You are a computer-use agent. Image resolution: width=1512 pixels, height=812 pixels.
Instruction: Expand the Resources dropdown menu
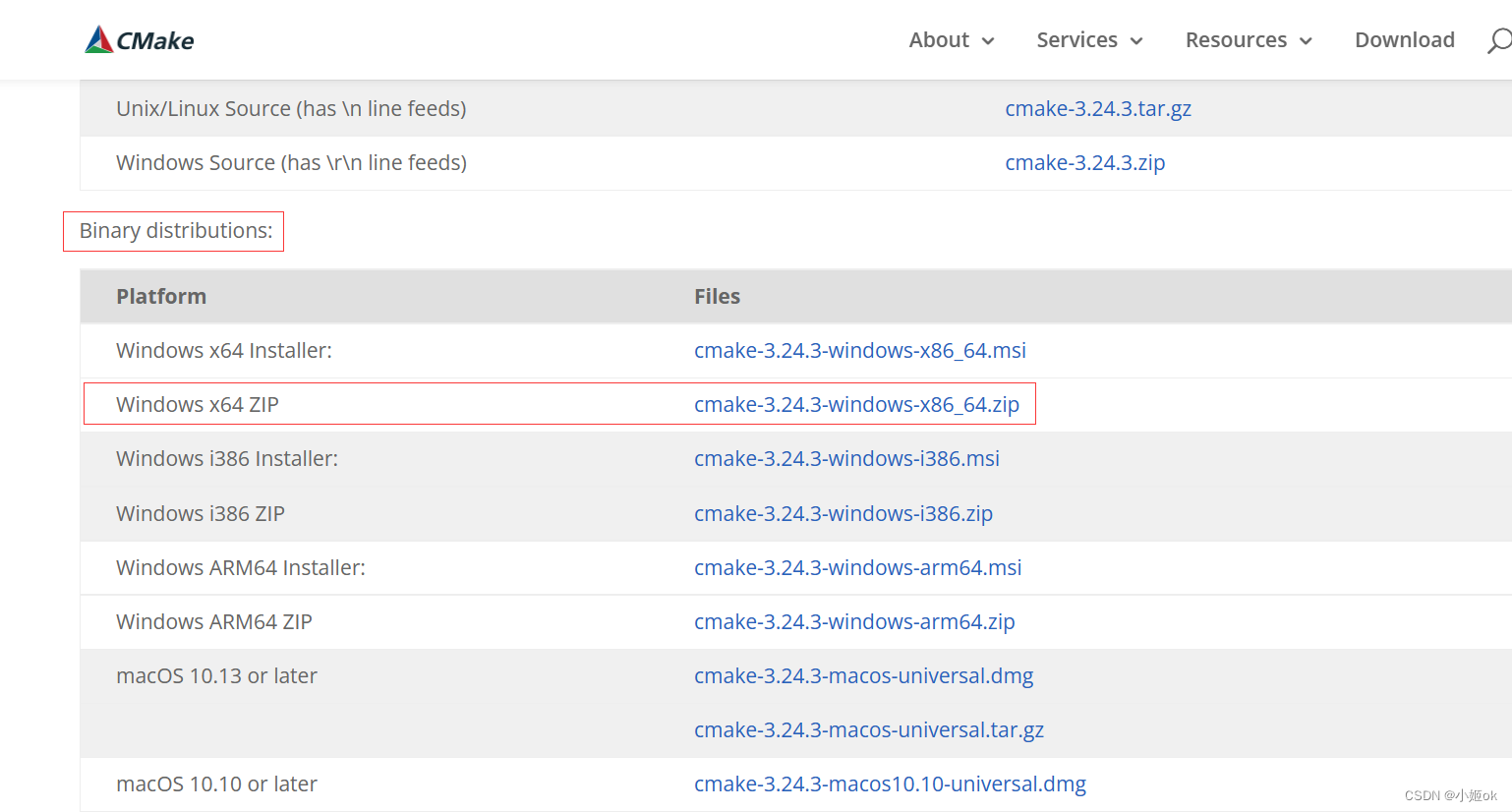[1247, 40]
